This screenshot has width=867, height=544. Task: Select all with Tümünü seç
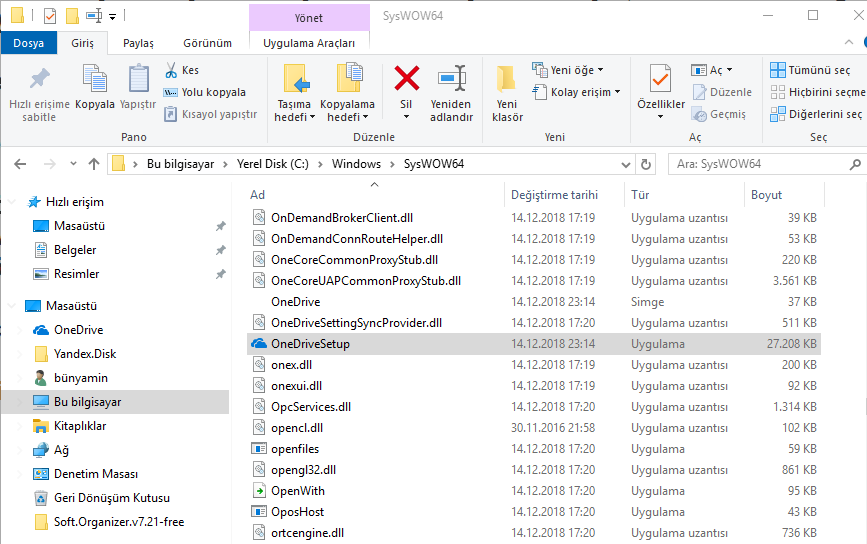pyautogui.click(x=810, y=70)
